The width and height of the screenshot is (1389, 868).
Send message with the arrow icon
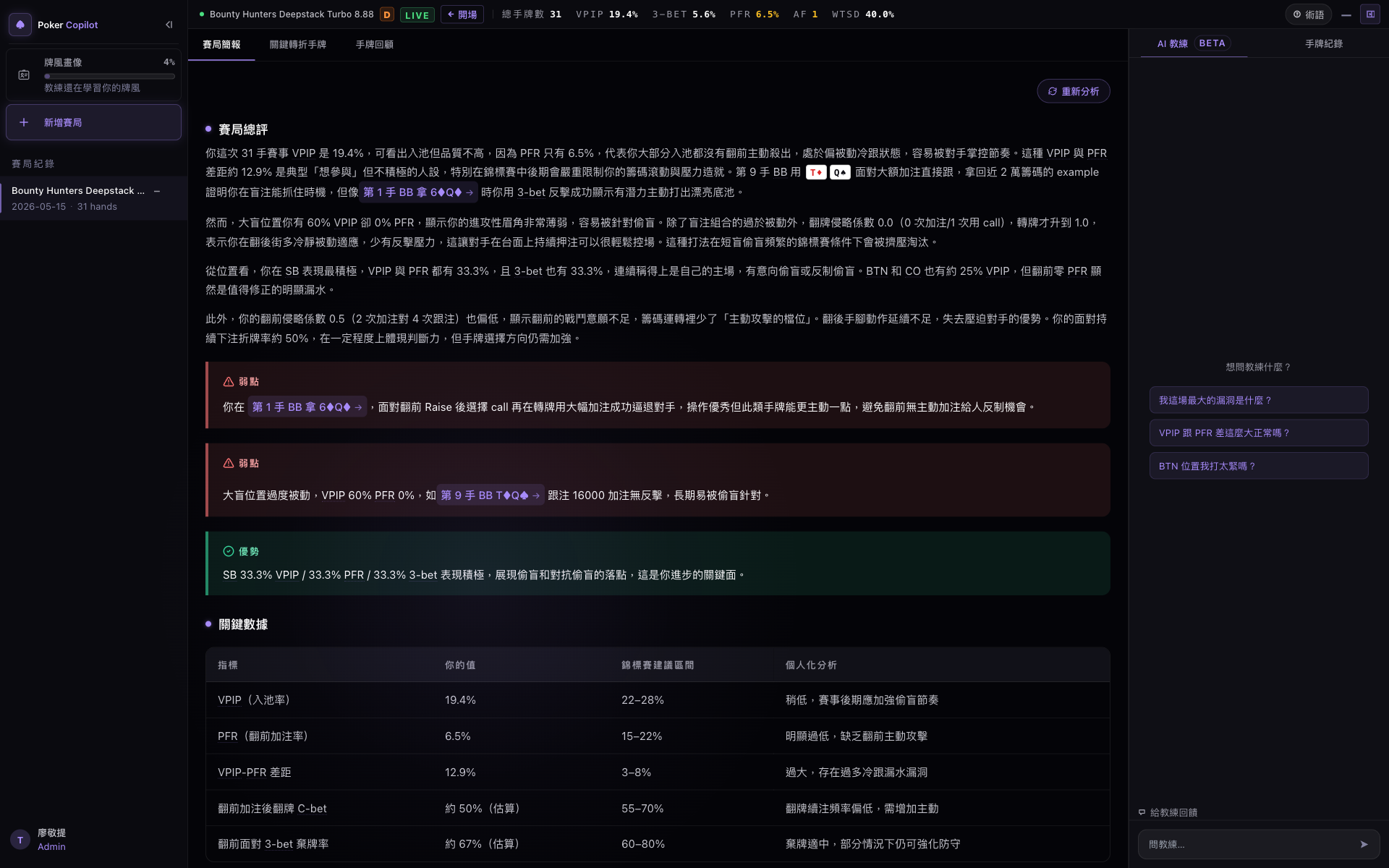[1364, 844]
